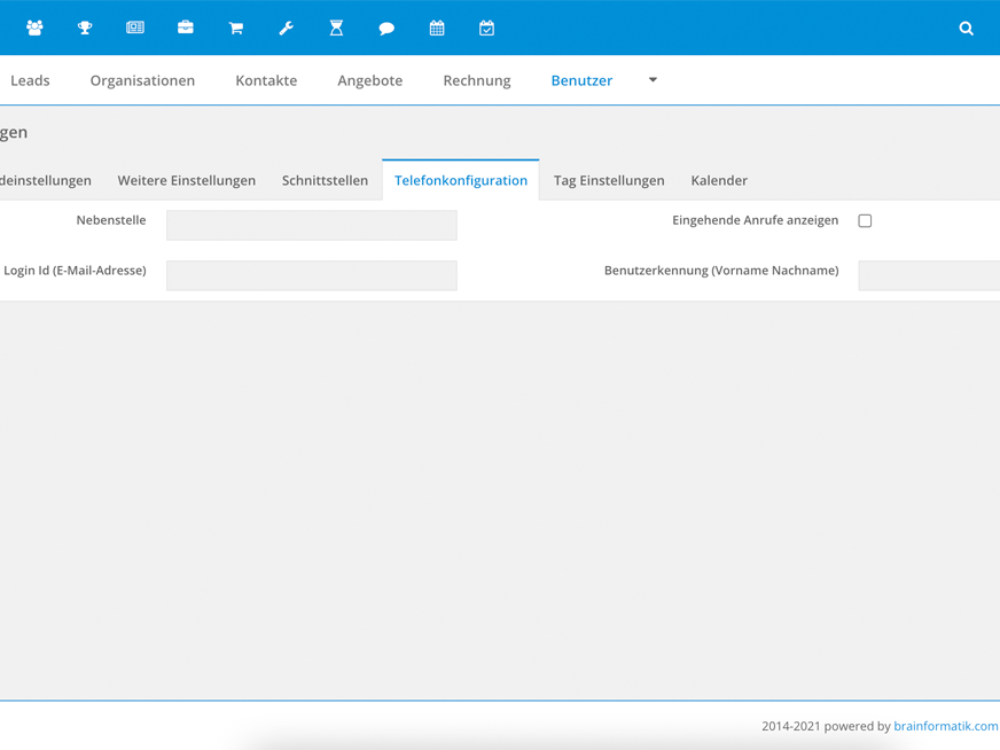Open the Angebote menu item
The width and height of the screenshot is (1000, 750).
coord(370,81)
